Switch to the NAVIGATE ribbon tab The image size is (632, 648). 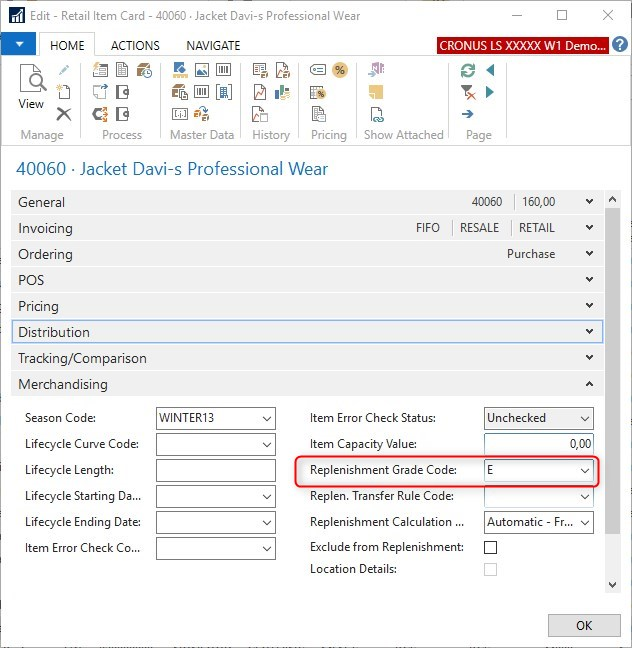pos(213,45)
